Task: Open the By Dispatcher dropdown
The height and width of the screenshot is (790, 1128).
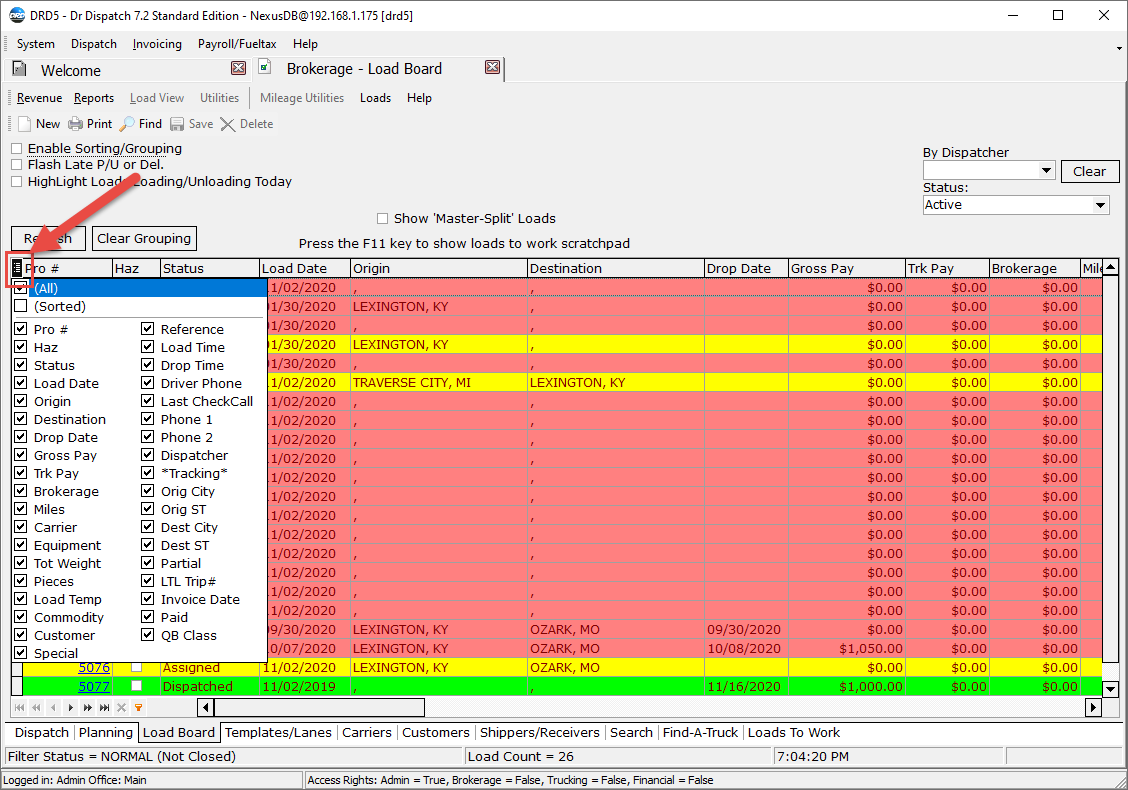Action: point(1046,171)
